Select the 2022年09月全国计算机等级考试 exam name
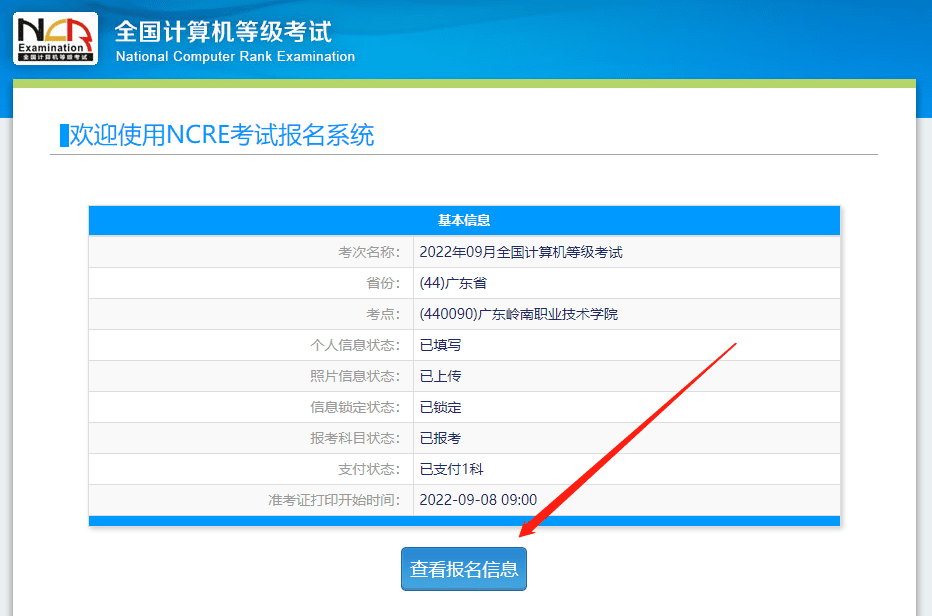 coord(521,251)
